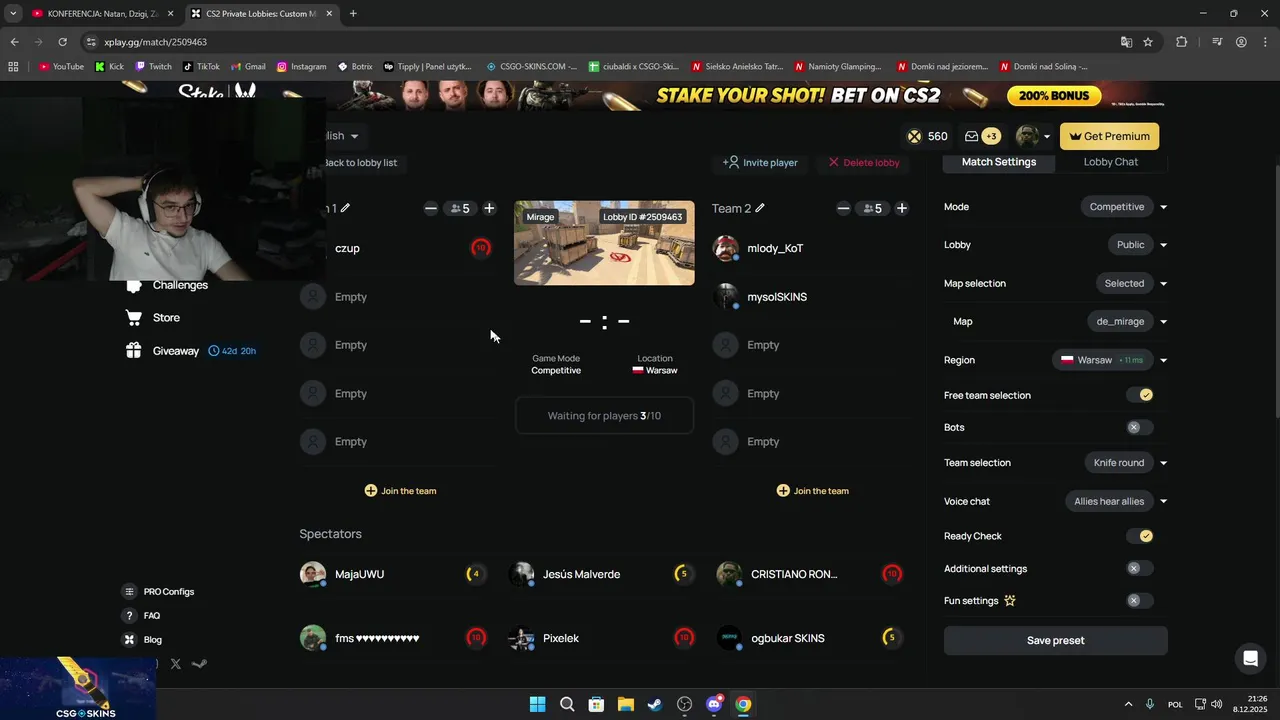Viewport: 1280px width, 720px height.
Task: Open the Twitch bookmark
Action: tap(154, 67)
